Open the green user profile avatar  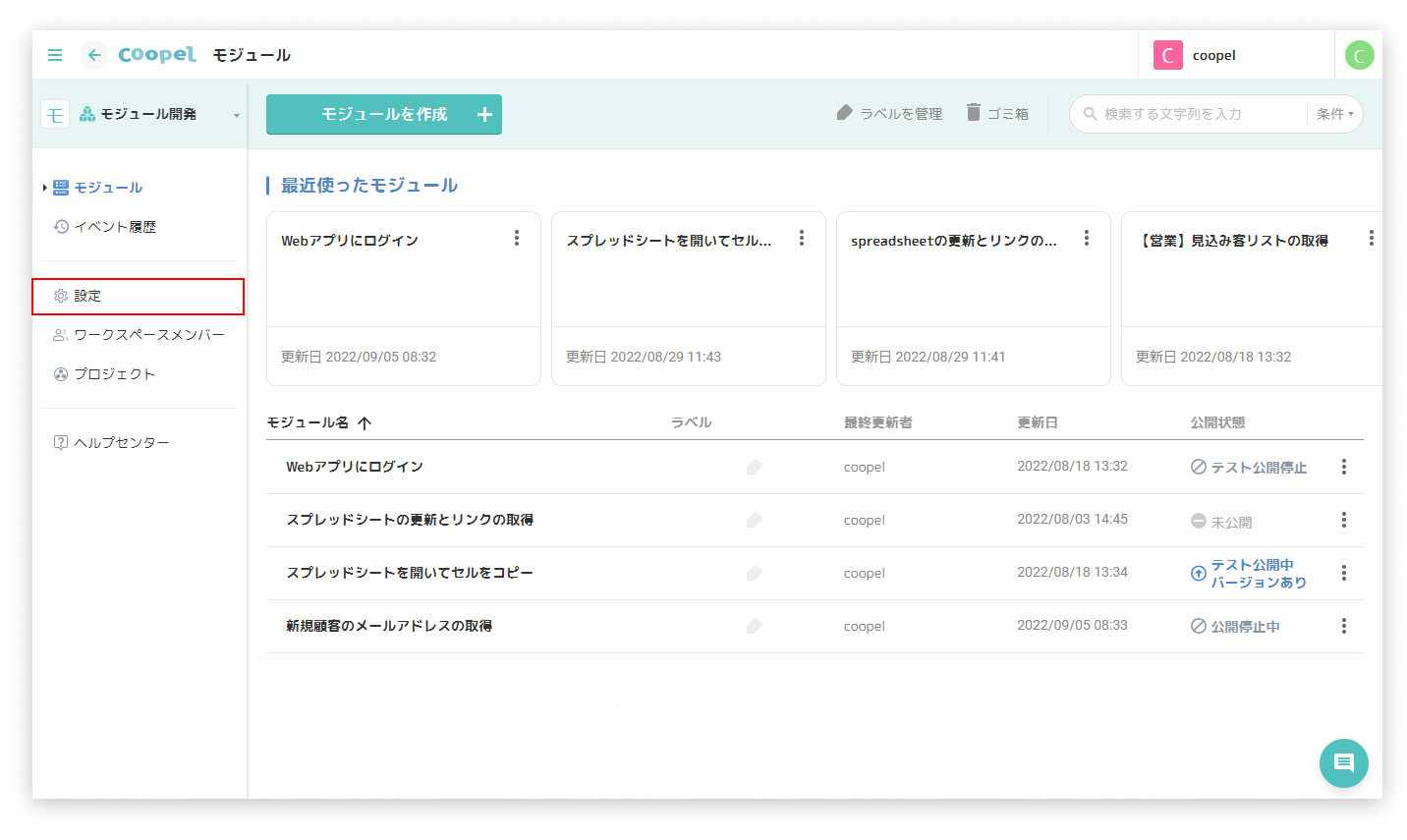1359,55
